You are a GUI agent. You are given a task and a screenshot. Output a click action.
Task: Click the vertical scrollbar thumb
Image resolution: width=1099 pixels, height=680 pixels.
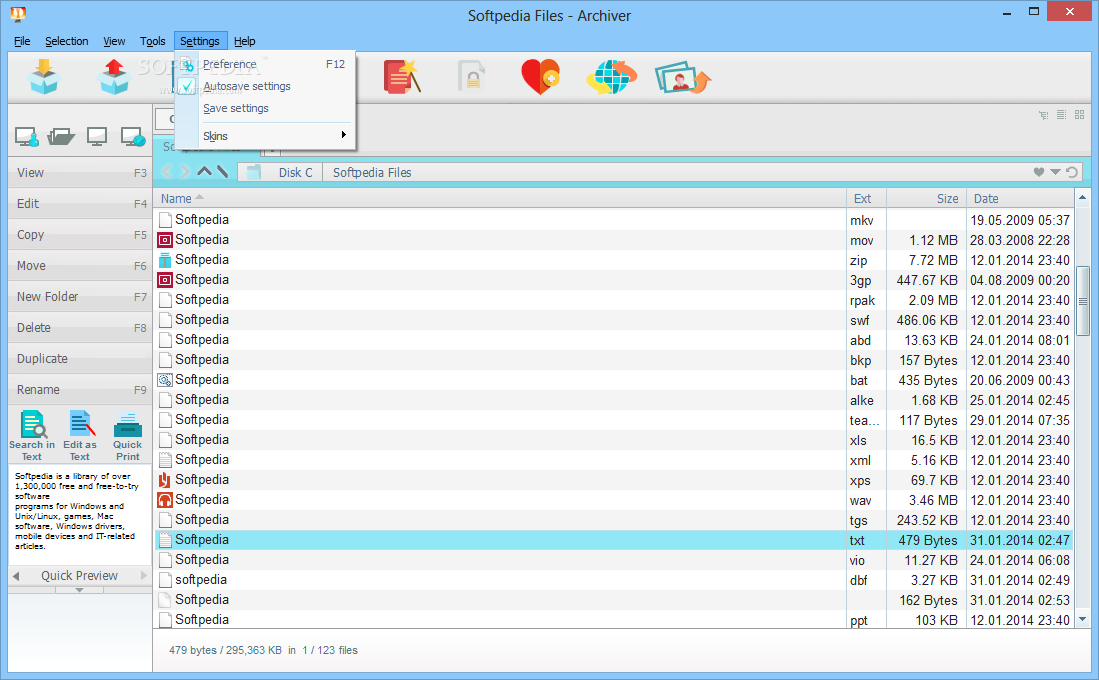click(1082, 301)
